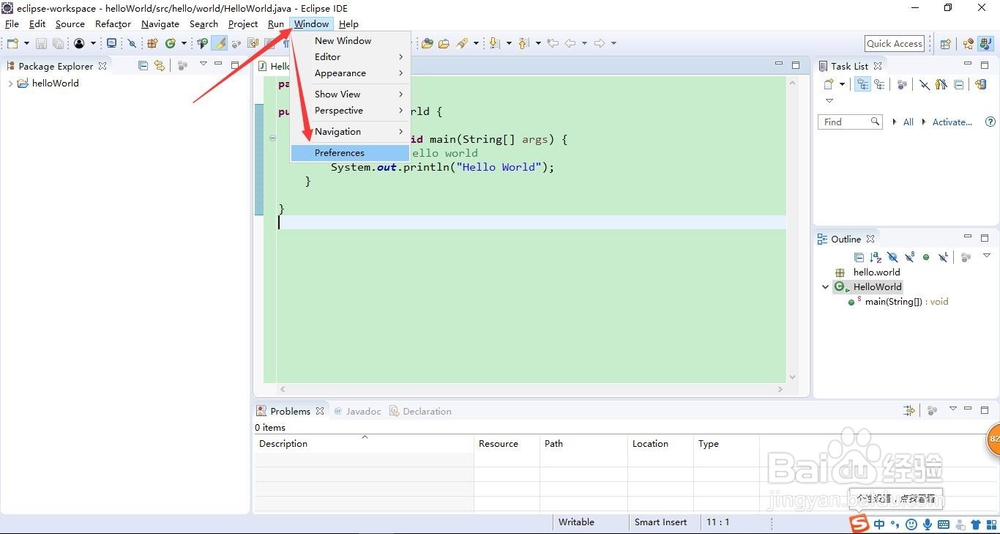Click the Next Annotation toolbar icon
This screenshot has height=534, width=1000.
(494, 43)
